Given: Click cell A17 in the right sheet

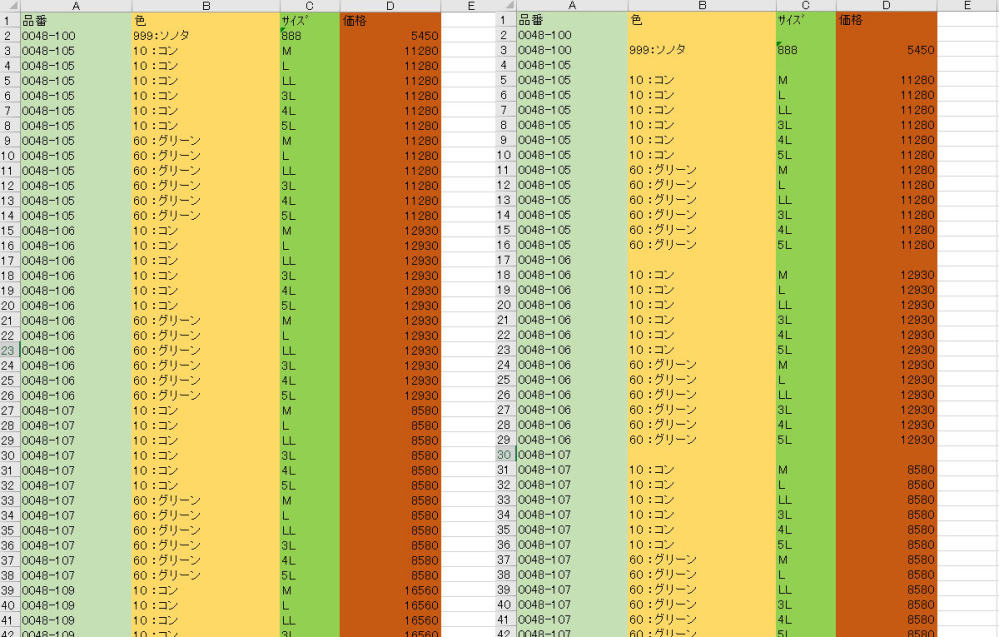Looking at the screenshot, I should pos(571,260).
